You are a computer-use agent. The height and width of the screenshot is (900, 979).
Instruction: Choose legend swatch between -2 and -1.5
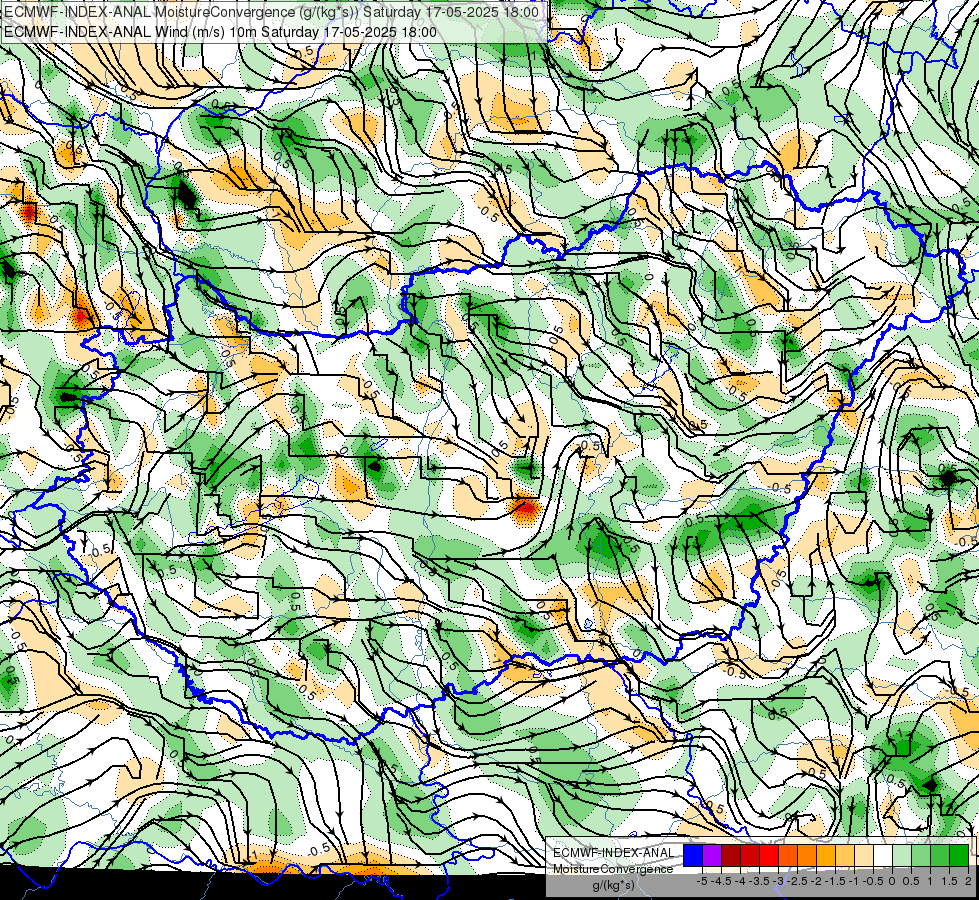point(826,855)
